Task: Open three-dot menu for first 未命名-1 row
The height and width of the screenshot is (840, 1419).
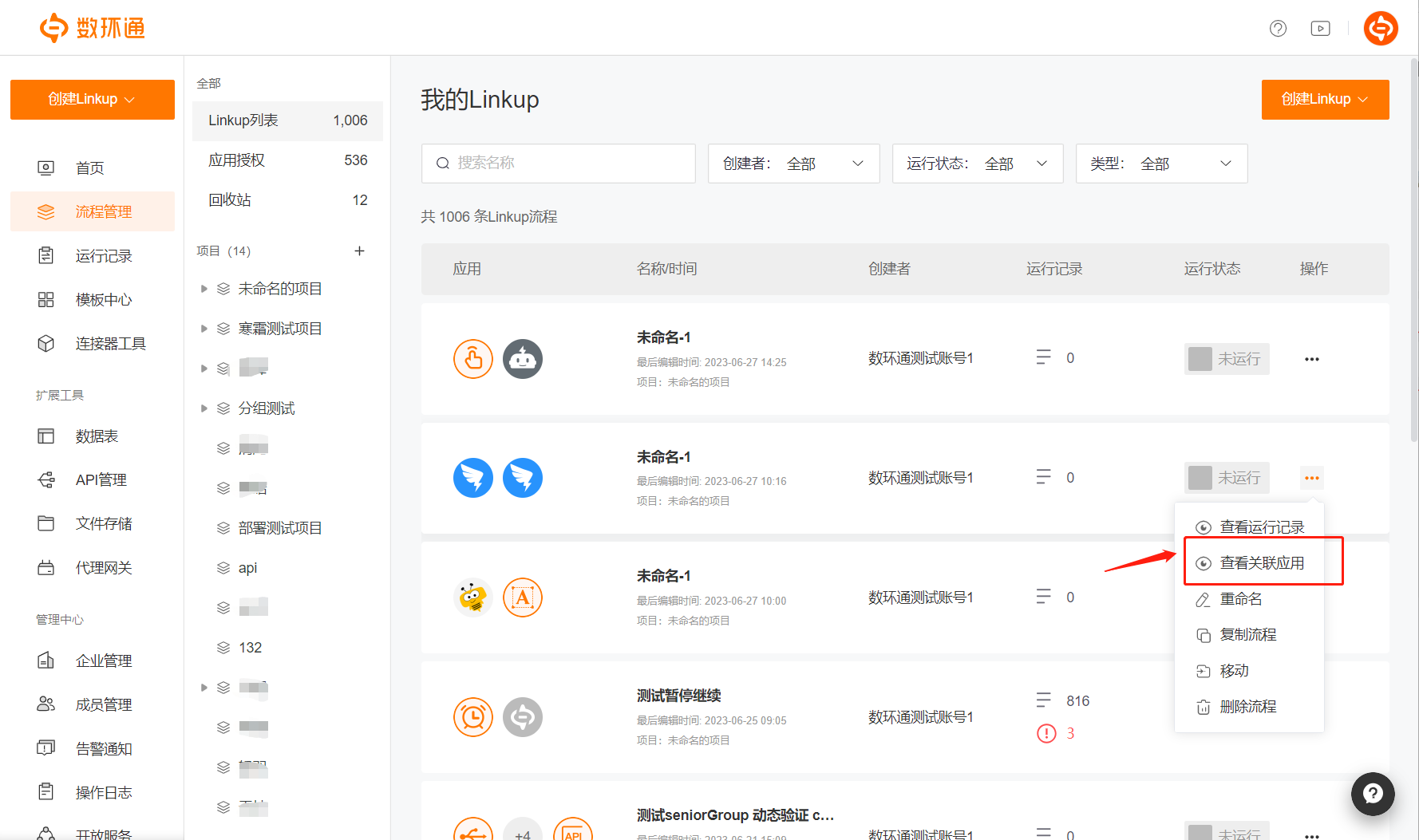Action: (x=1311, y=359)
